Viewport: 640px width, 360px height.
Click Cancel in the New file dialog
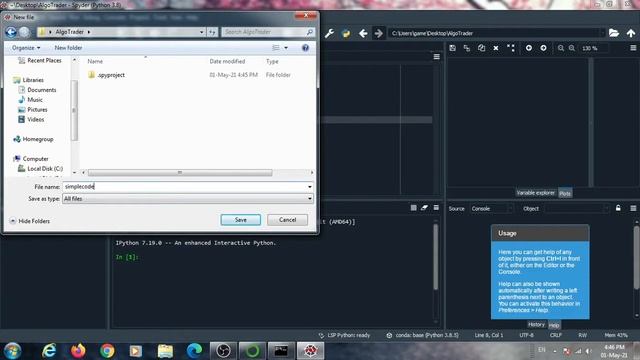[287, 220]
